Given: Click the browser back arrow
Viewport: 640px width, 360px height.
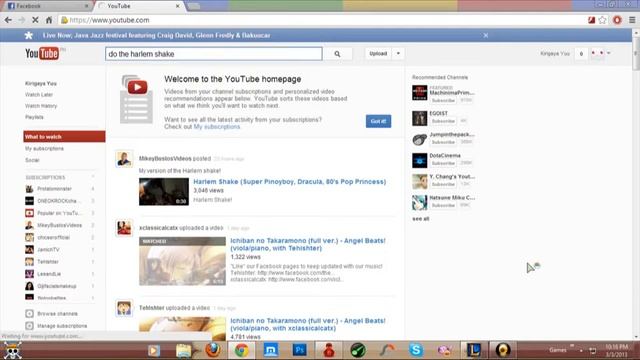Looking at the screenshot, I should pos(8,20).
